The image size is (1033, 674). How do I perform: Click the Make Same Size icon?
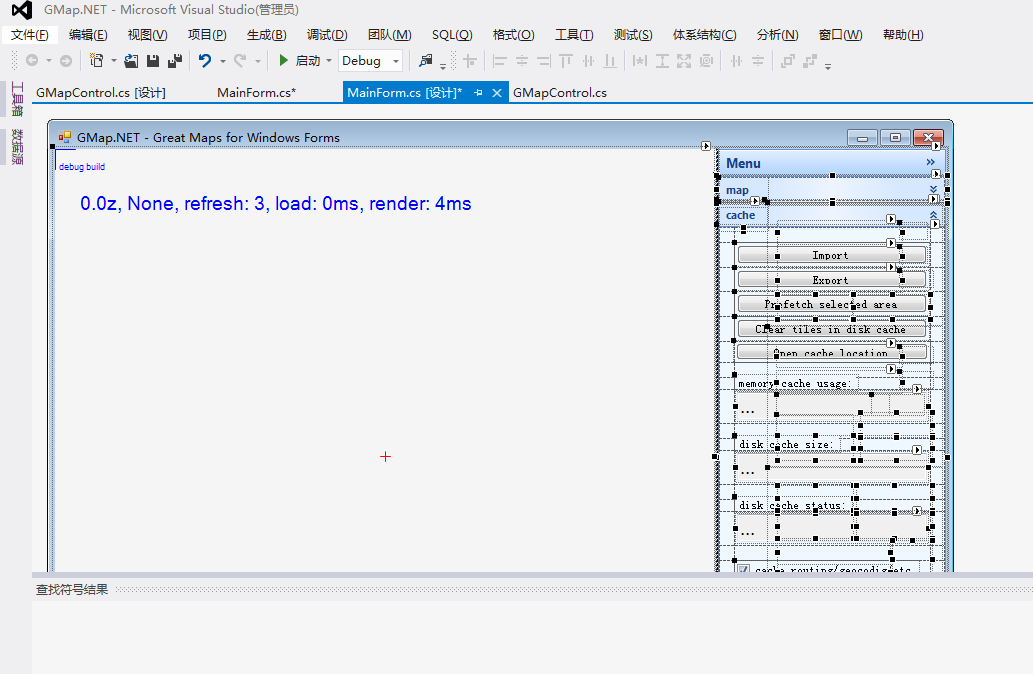point(684,61)
